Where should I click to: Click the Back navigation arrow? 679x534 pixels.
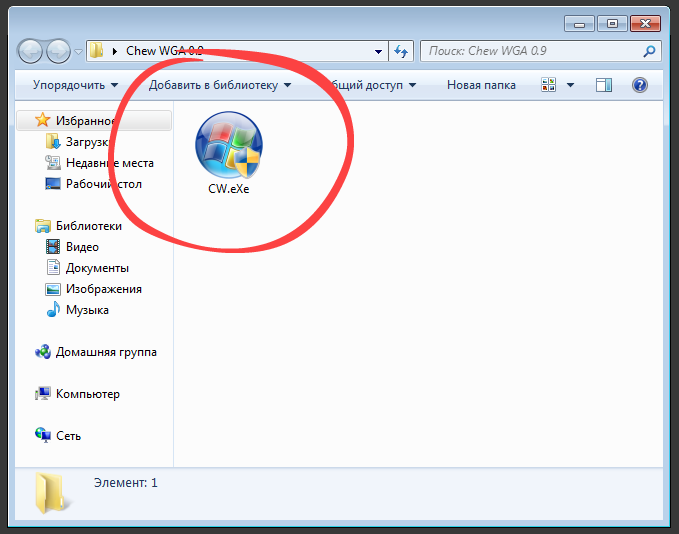(x=31, y=51)
